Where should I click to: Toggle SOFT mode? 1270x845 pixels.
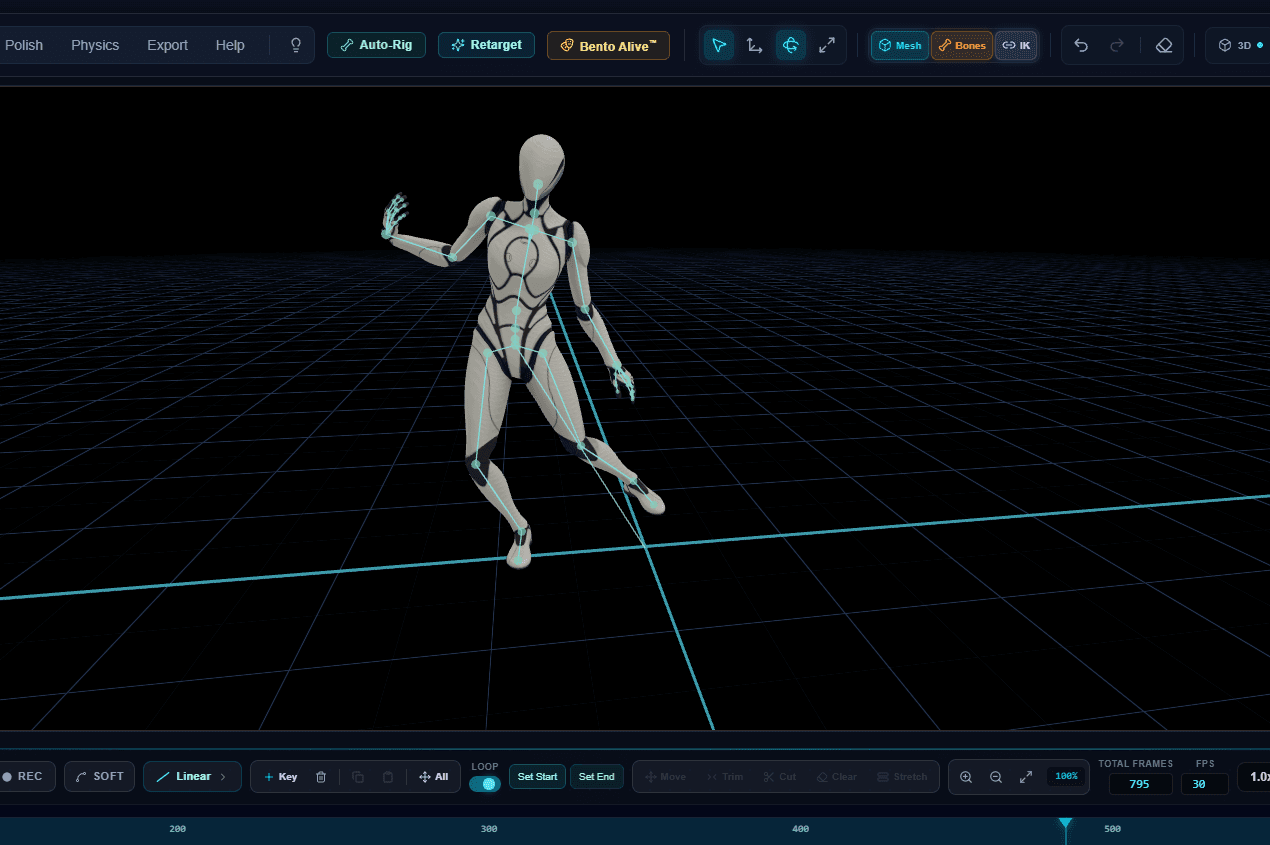pos(100,777)
